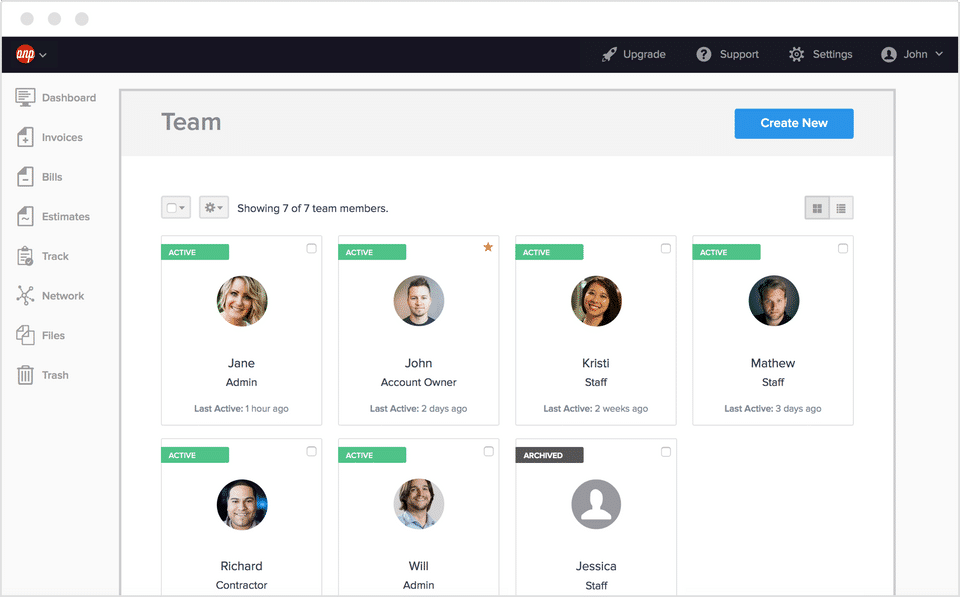This screenshot has height=597, width=960.
Task: Open the Trash section
Action: pos(55,375)
